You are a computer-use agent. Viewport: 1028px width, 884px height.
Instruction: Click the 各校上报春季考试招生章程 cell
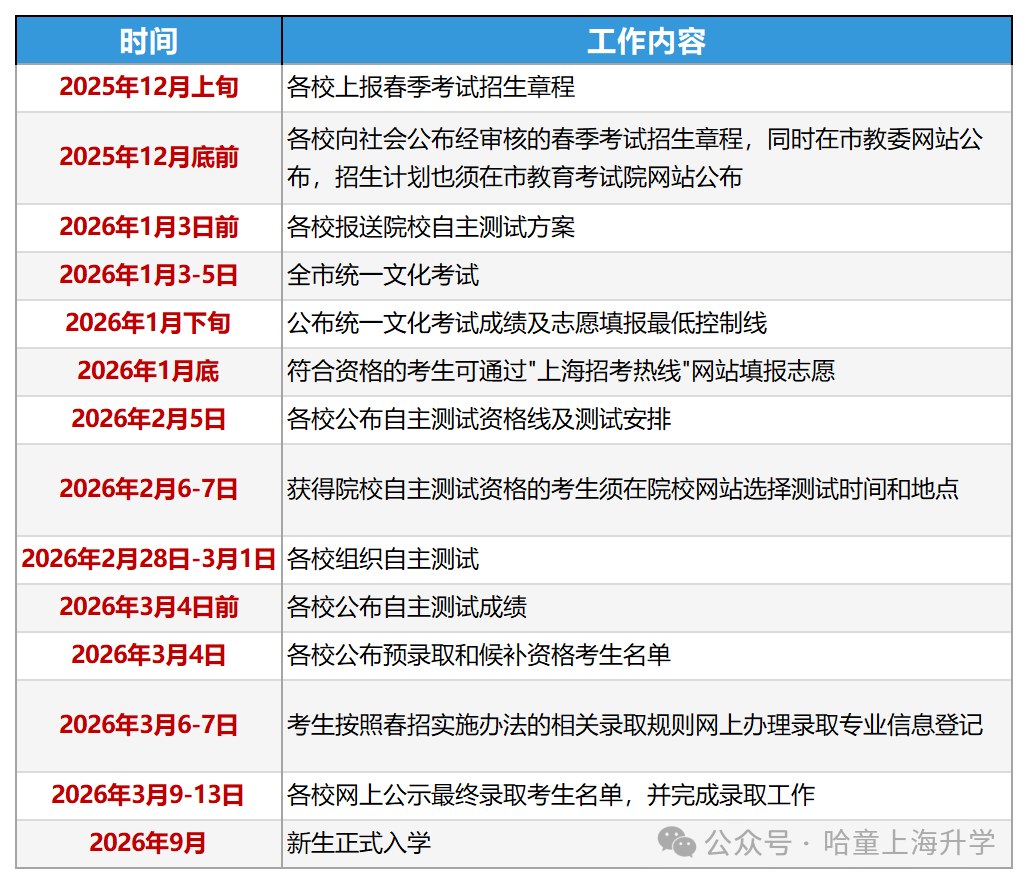431,88
